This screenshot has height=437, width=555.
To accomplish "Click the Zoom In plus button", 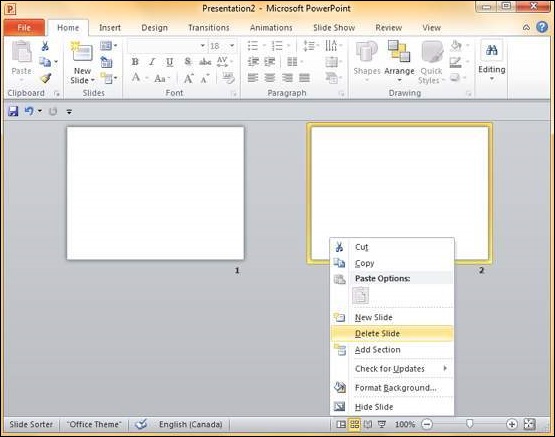I will pyautogui.click(x=511, y=424).
